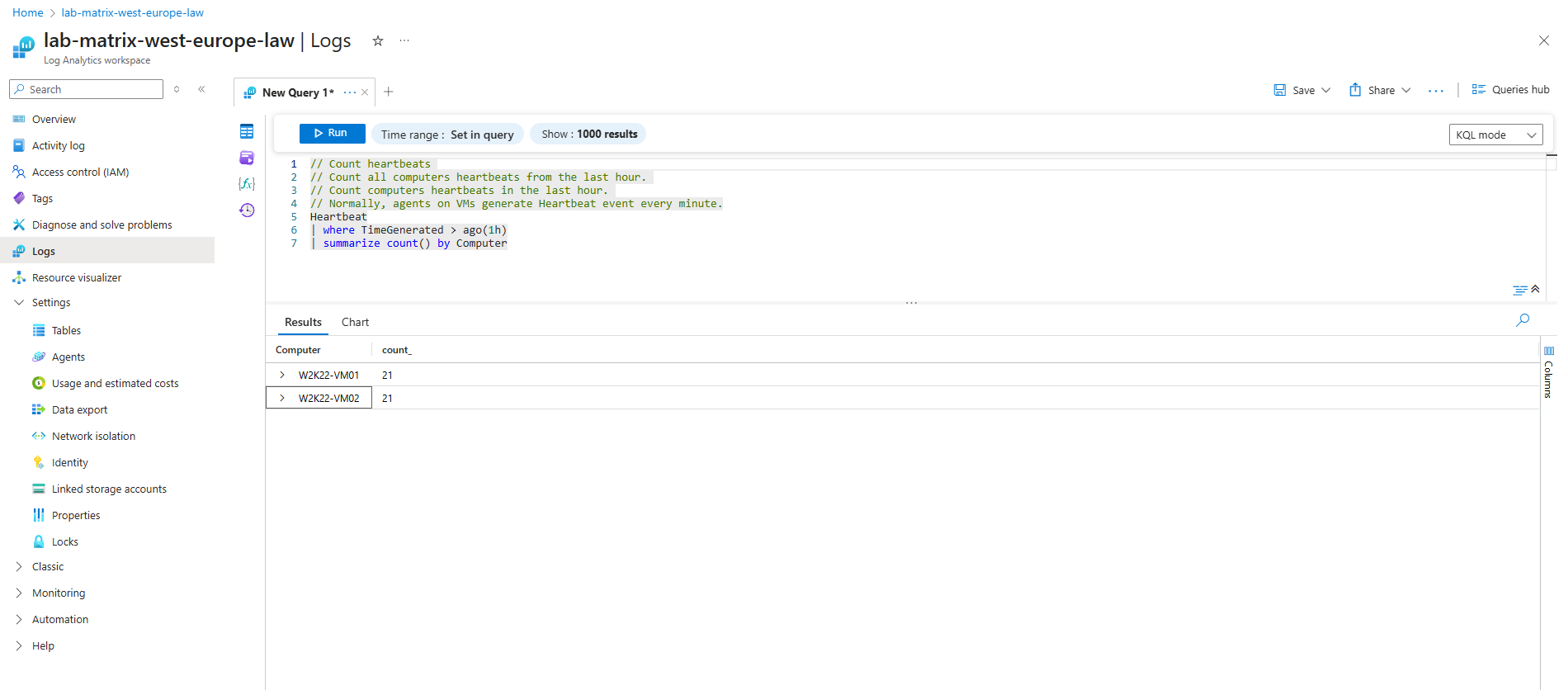Viewport: 1568px width, 690px height.
Task: Change the Time range setting
Action: pyautogui.click(x=447, y=135)
